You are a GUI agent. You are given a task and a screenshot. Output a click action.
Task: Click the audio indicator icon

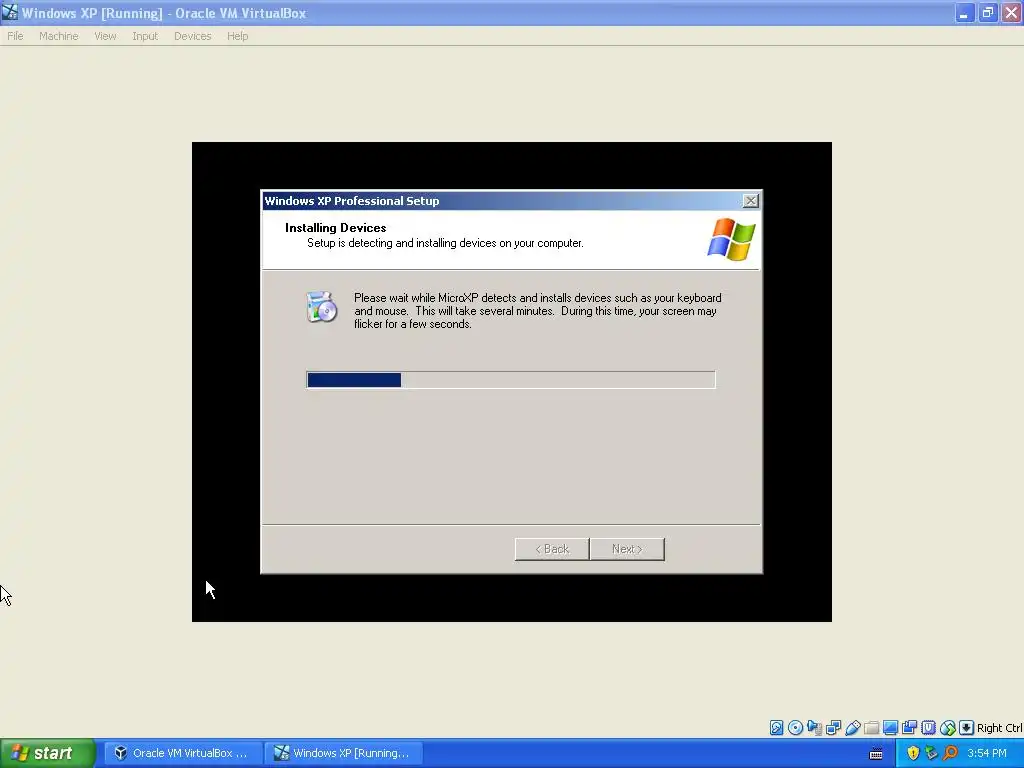[814, 728]
